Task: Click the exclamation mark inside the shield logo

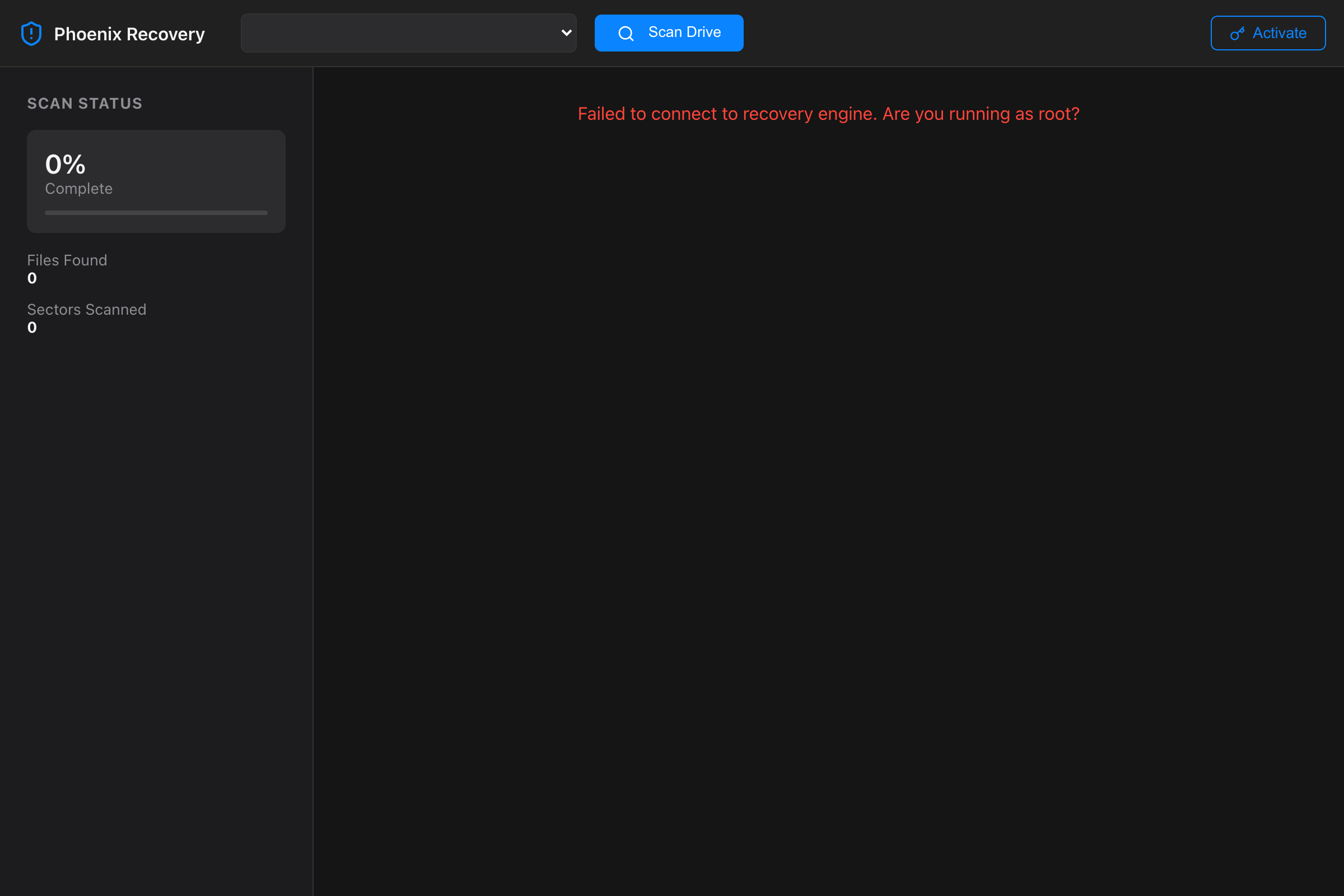Action: (x=31, y=32)
